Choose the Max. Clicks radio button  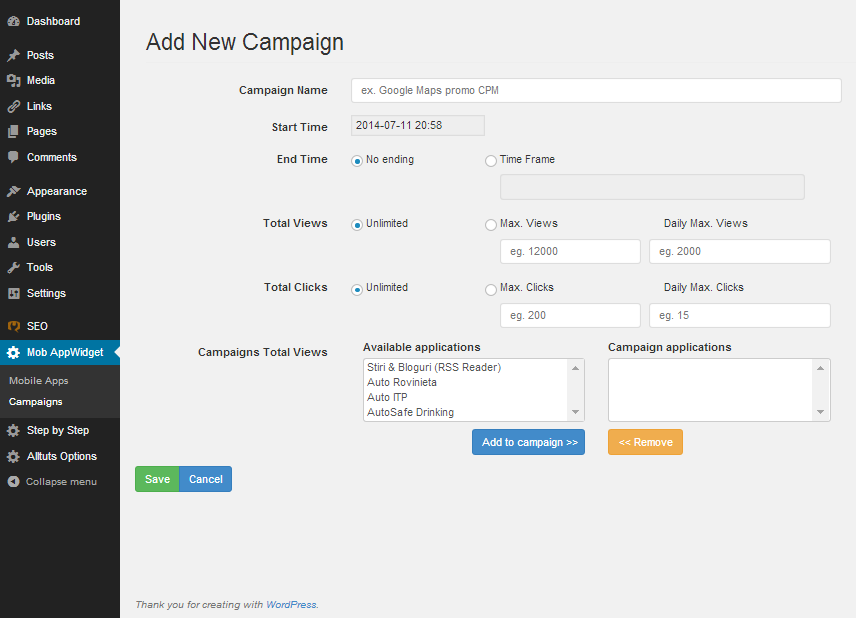[x=491, y=289]
